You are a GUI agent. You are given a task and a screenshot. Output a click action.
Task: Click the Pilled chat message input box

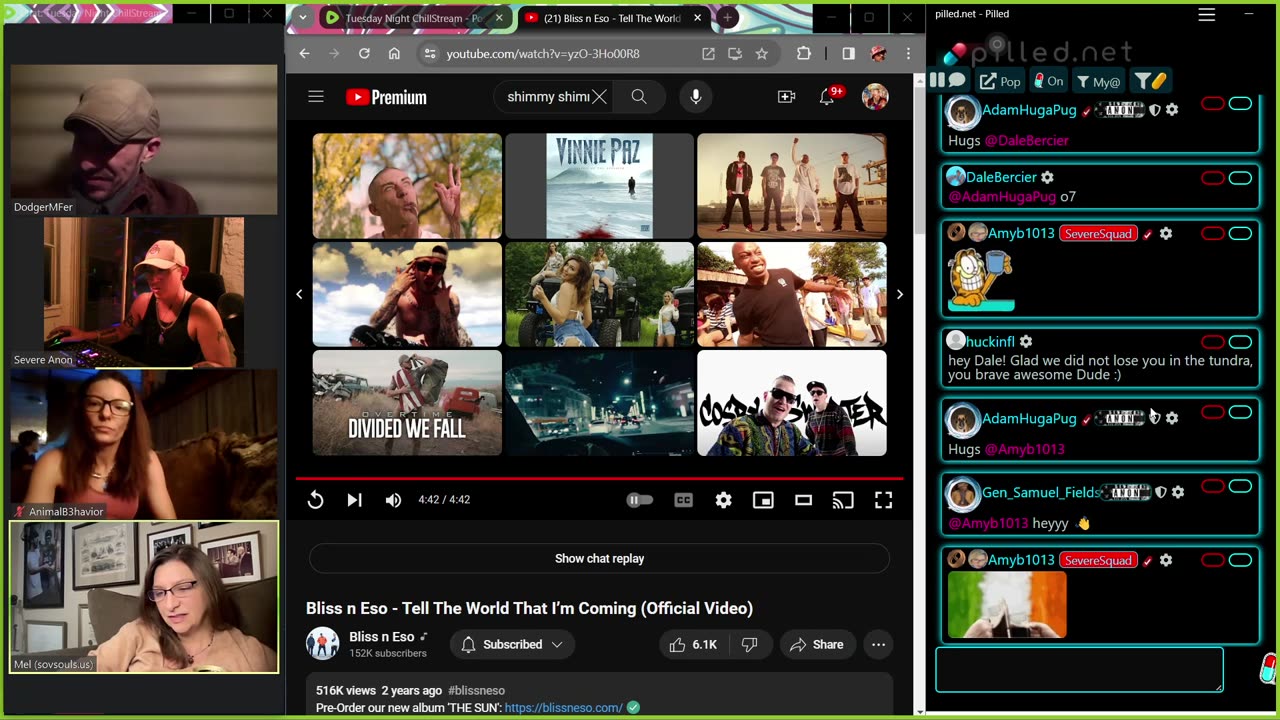click(x=1079, y=670)
